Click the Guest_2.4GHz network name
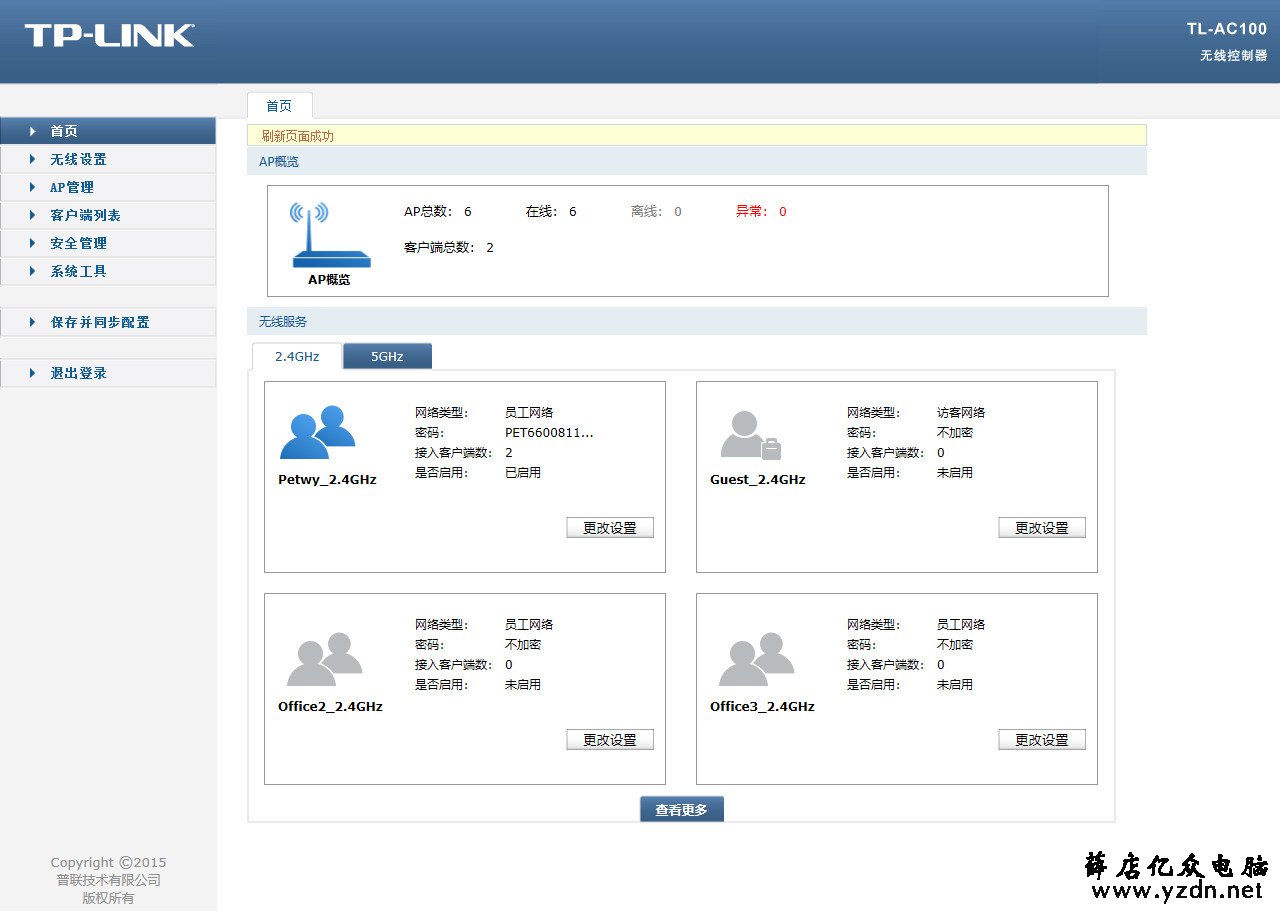This screenshot has width=1280, height=911. [x=758, y=480]
